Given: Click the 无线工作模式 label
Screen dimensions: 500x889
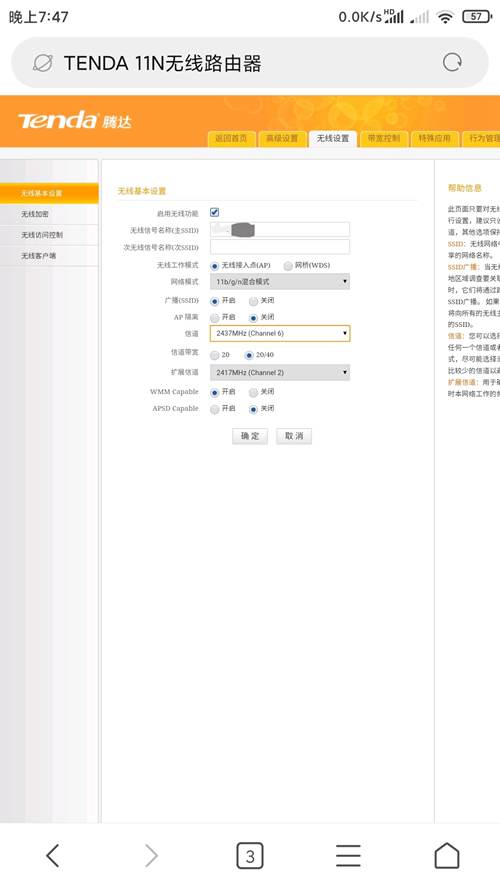Looking at the screenshot, I should tap(177, 265).
